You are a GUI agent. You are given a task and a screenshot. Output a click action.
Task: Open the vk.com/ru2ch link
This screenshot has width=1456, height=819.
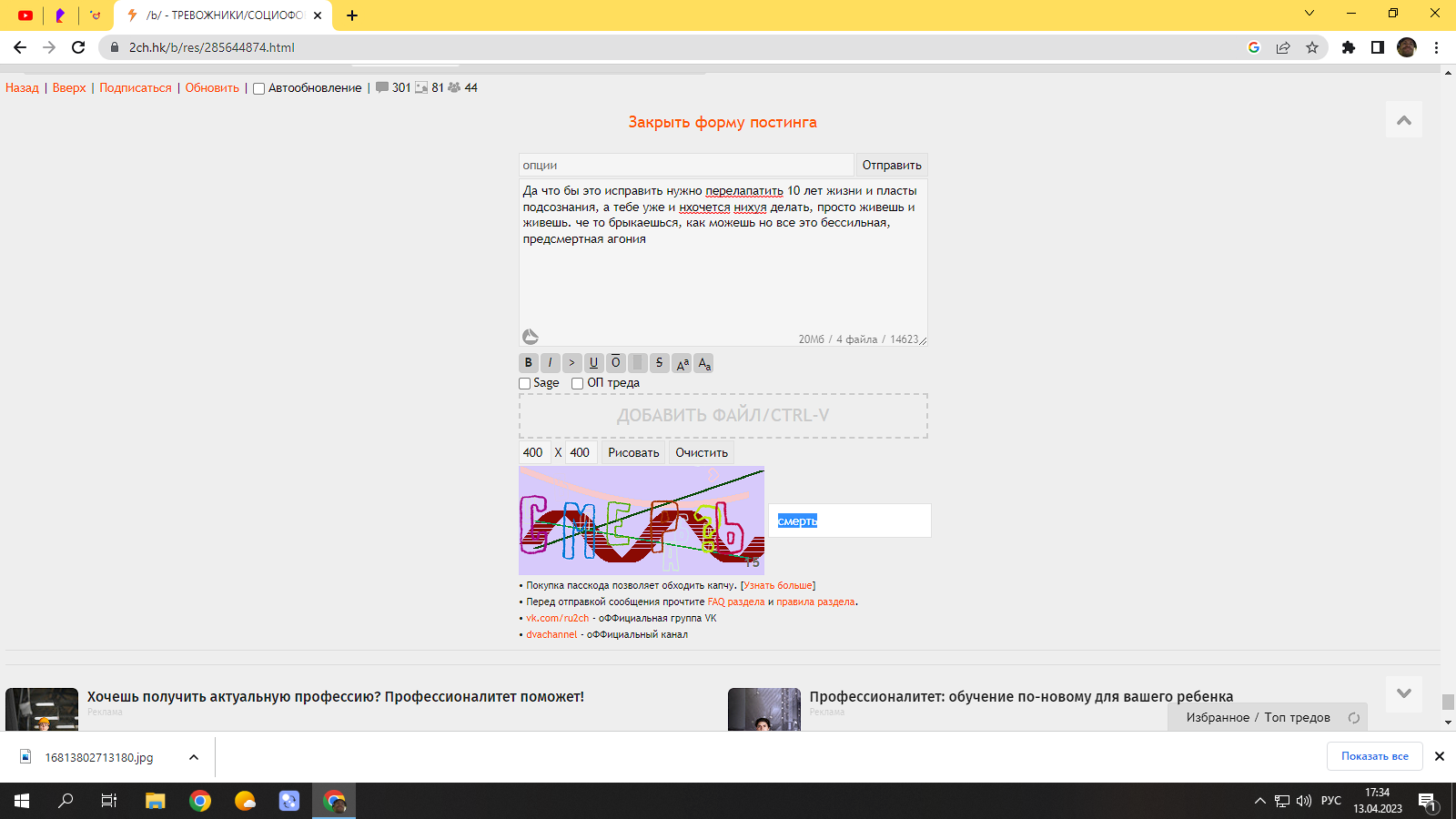[x=558, y=619]
